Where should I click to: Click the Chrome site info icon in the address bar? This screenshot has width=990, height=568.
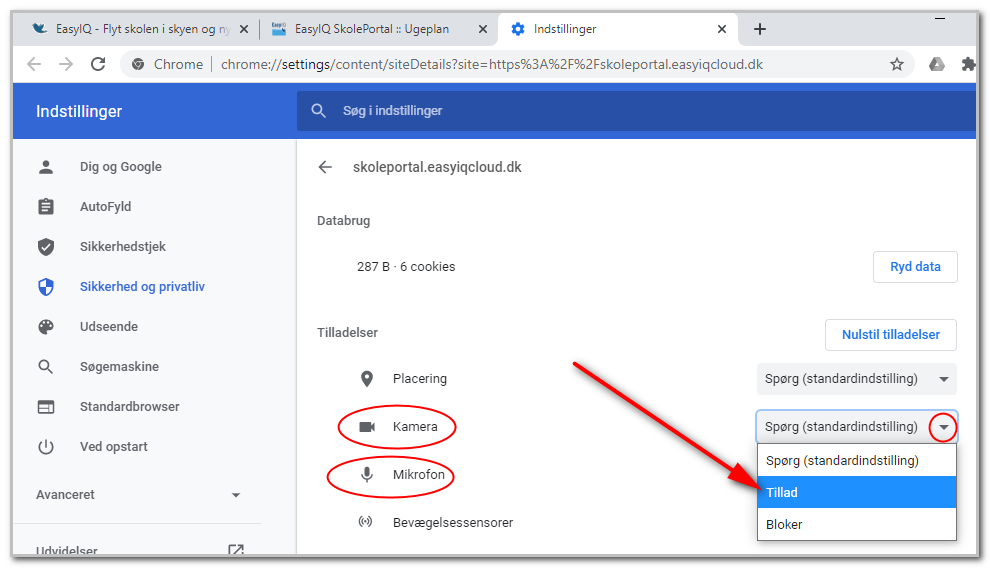(138, 64)
